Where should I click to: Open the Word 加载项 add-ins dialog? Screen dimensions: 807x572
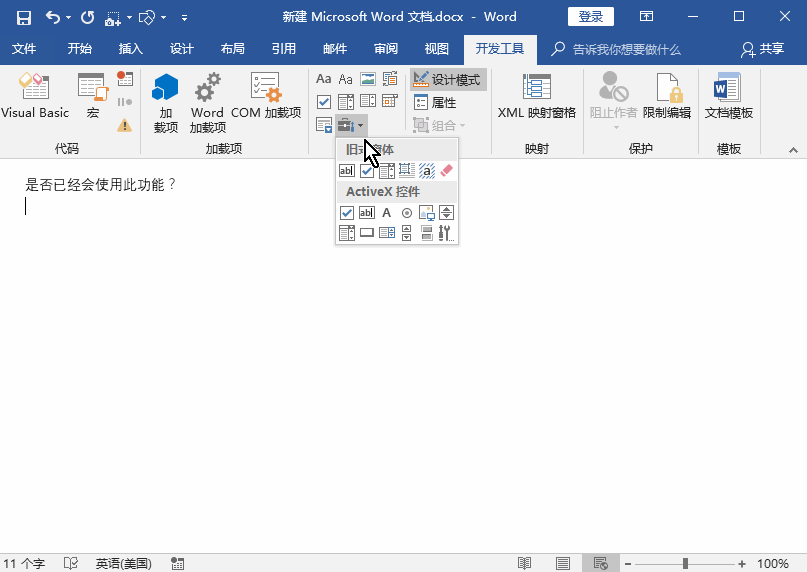pos(207,102)
